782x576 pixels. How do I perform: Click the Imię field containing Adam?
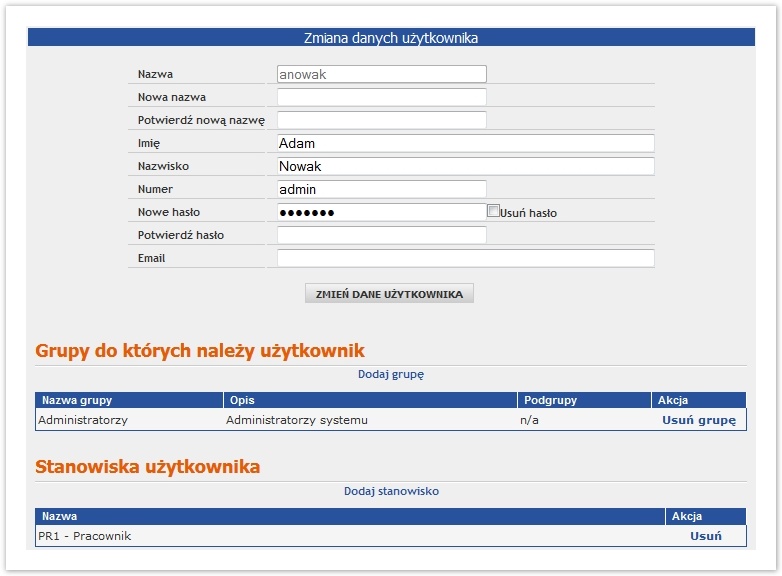(465, 143)
